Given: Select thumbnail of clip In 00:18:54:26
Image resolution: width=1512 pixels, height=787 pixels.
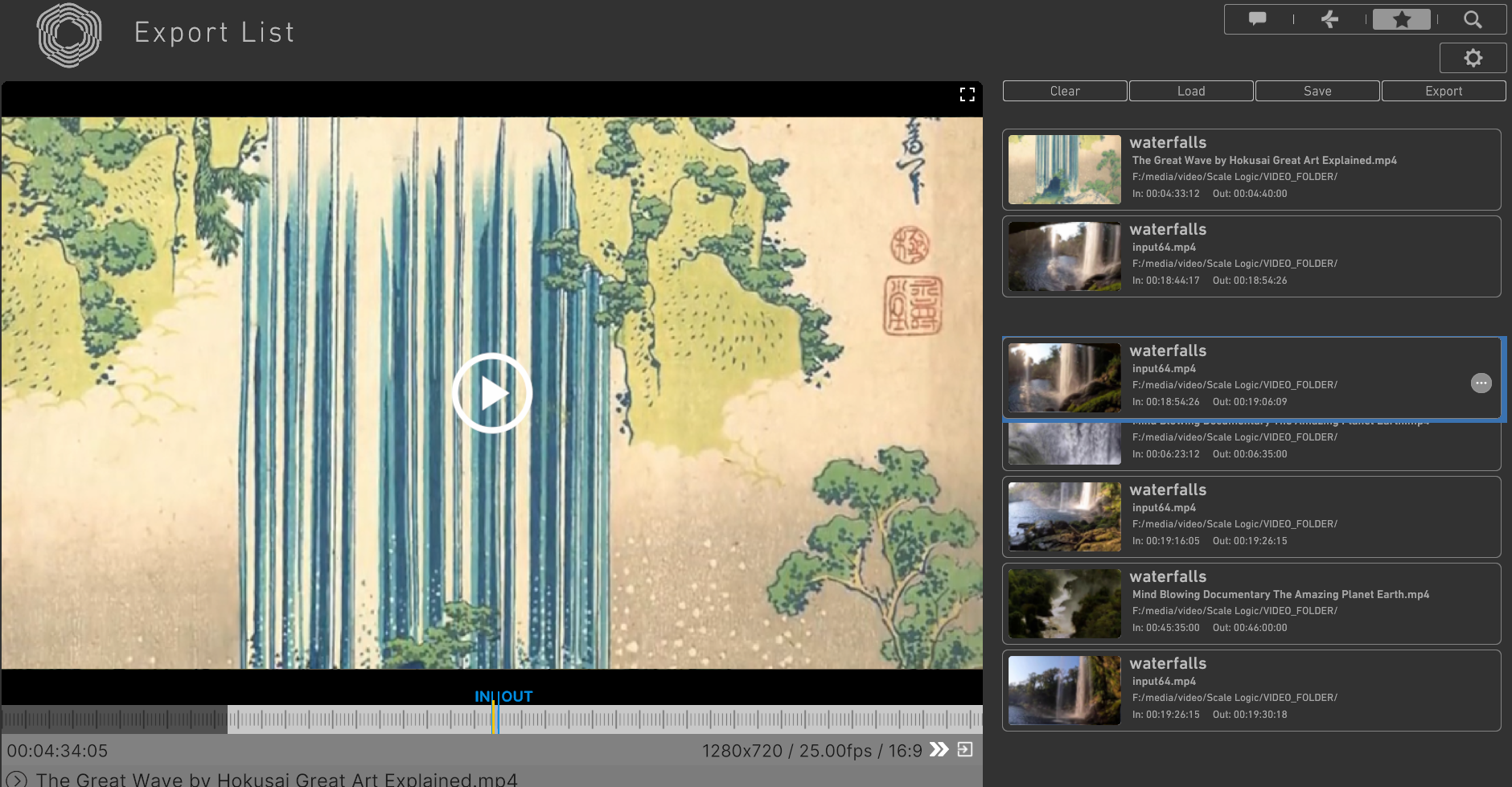Looking at the screenshot, I should point(1065,378).
